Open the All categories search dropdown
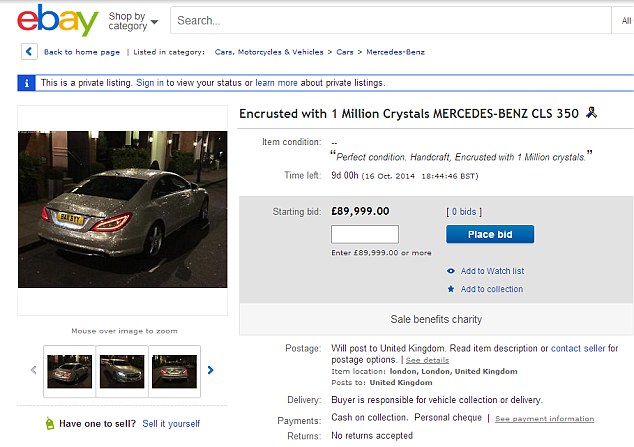The height and width of the screenshot is (447, 634). tap(626, 20)
